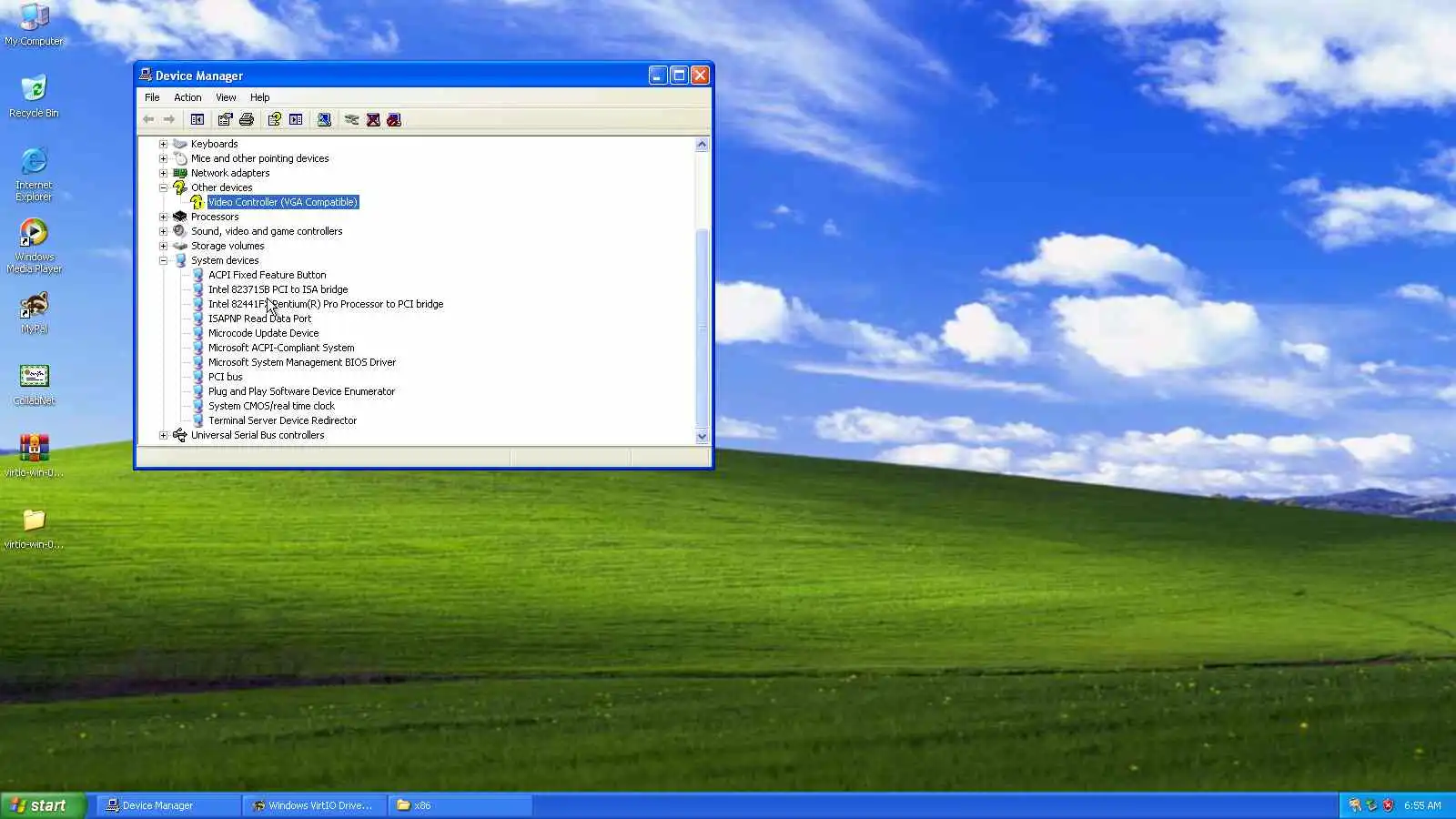Scan for hardware changes toolbar icon
Screen dimensions: 1456x819
pyautogui.click(x=324, y=119)
